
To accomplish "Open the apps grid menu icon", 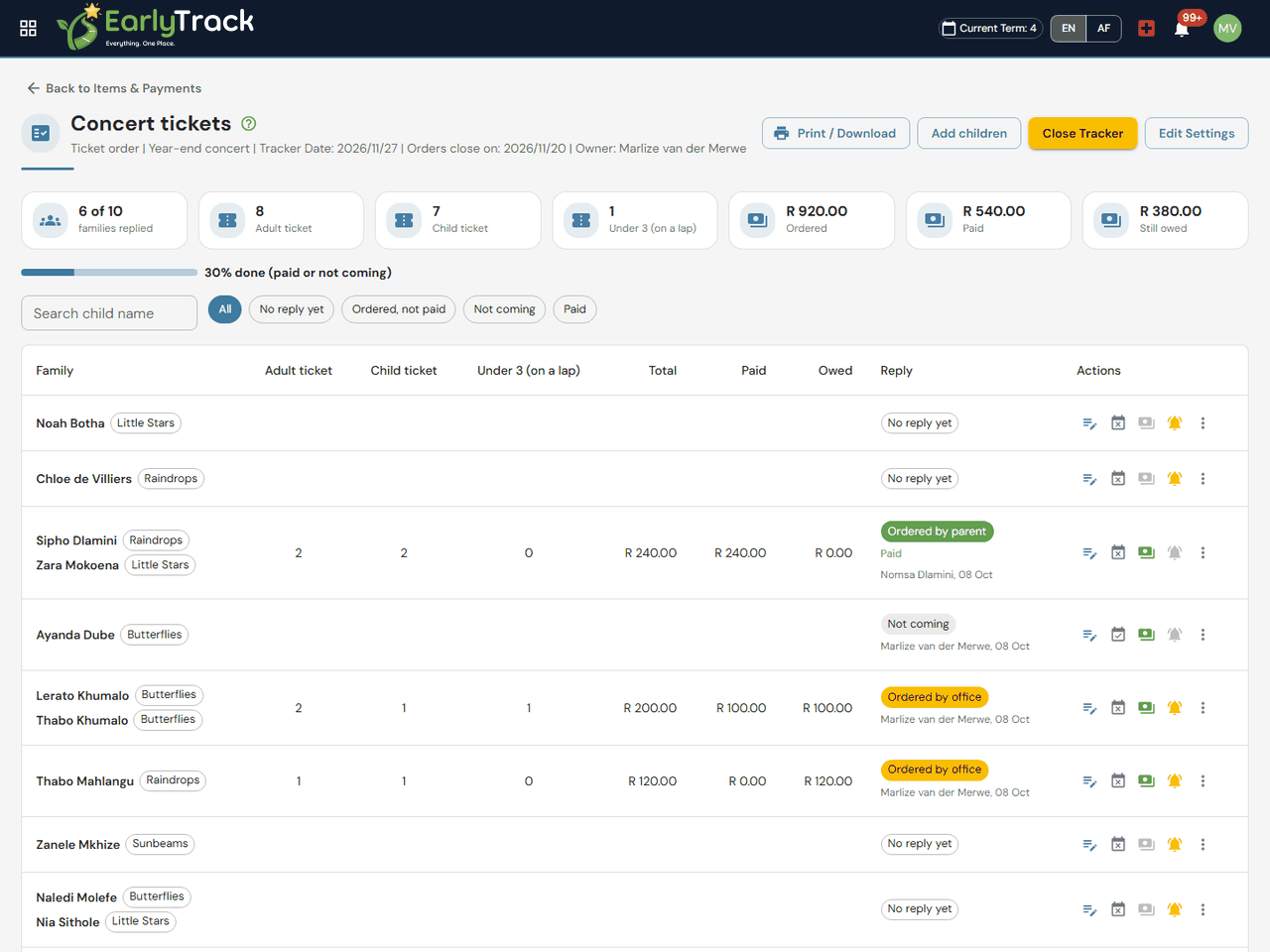I will [29, 28].
